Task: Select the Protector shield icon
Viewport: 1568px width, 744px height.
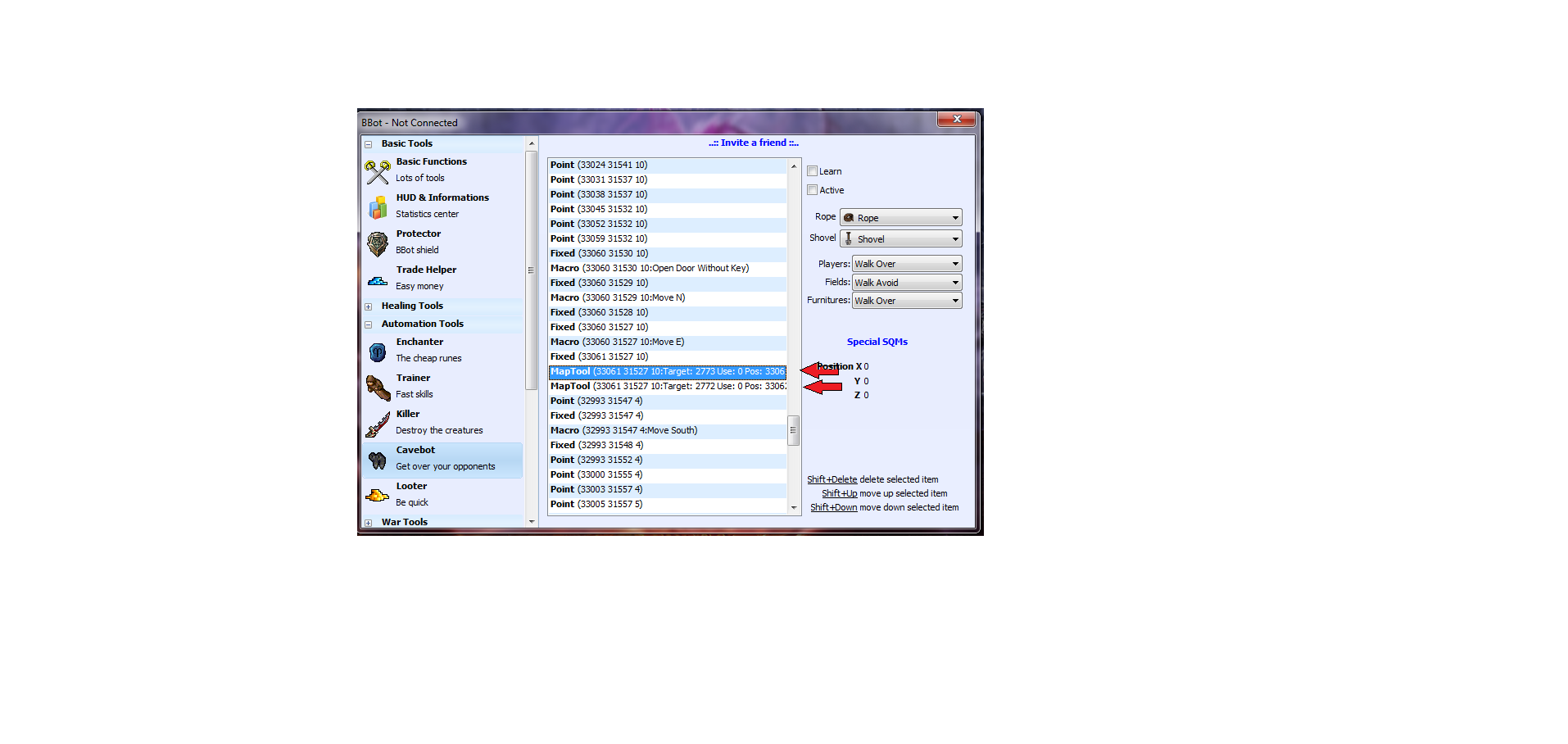Action: (x=378, y=243)
